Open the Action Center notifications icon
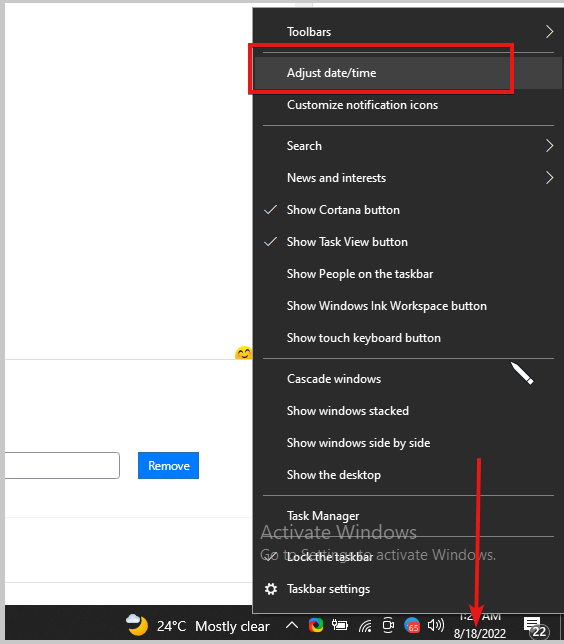Screen dimensions: 564x644 point(536,627)
